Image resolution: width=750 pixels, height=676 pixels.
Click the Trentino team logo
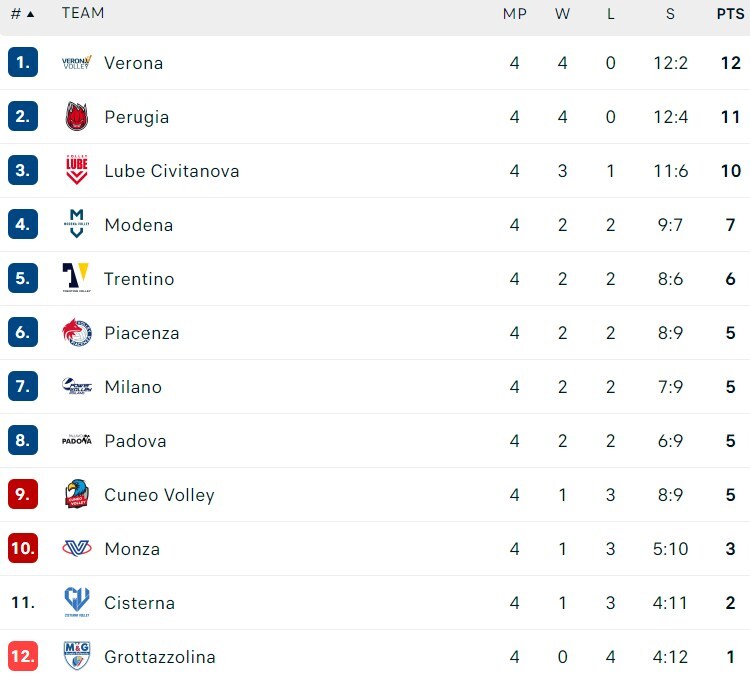pos(77,279)
